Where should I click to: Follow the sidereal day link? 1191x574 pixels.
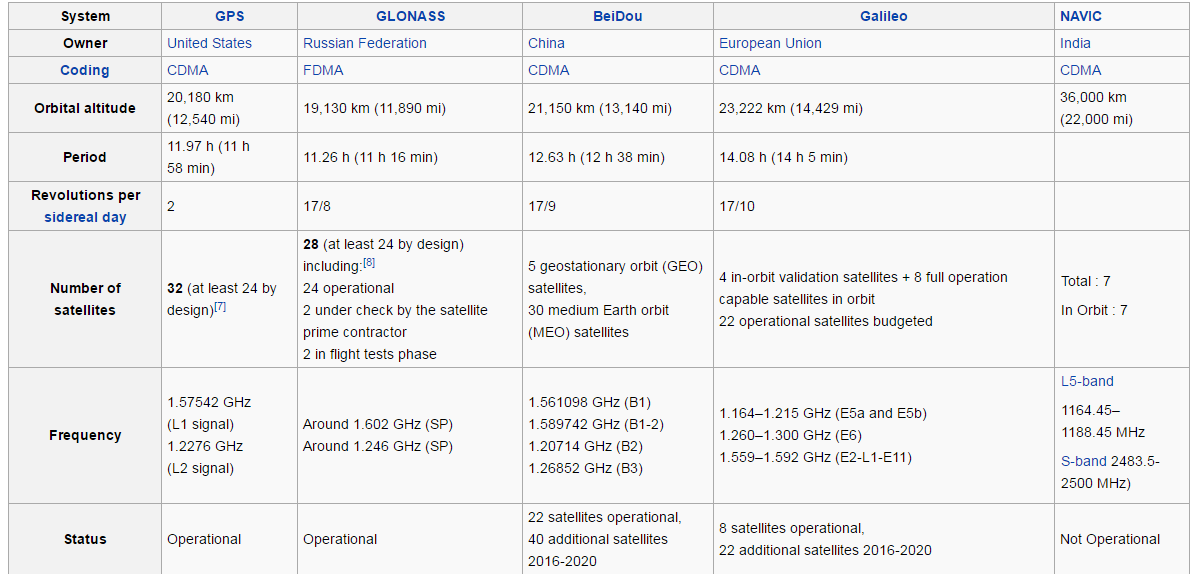point(85,217)
